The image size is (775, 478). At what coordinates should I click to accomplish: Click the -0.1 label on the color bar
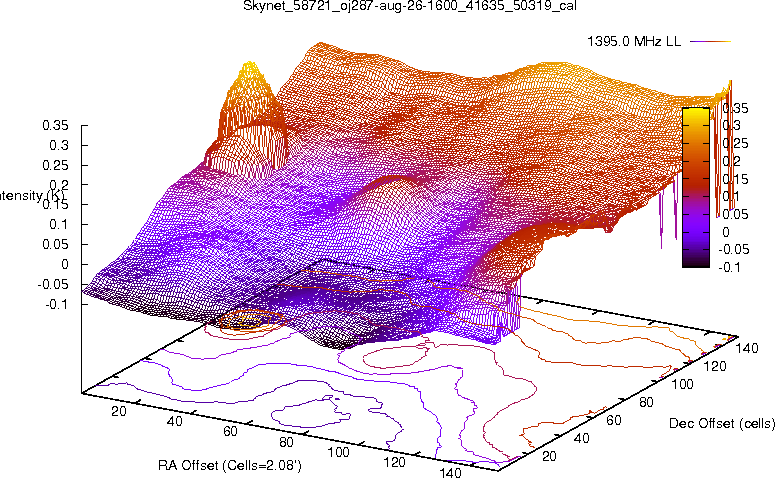click(x=730, y=267)
